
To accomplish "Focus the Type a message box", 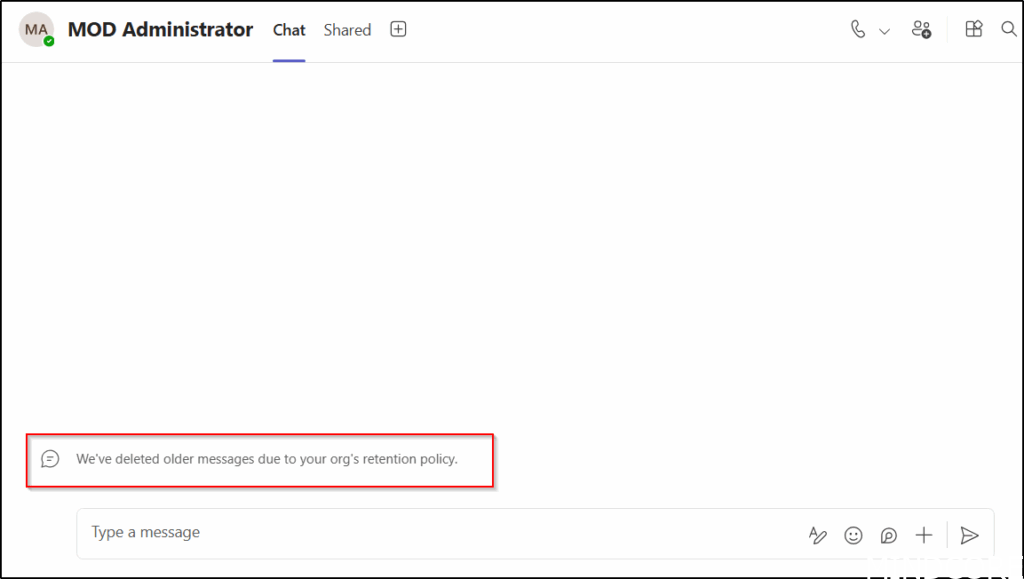I will [440, 533].
